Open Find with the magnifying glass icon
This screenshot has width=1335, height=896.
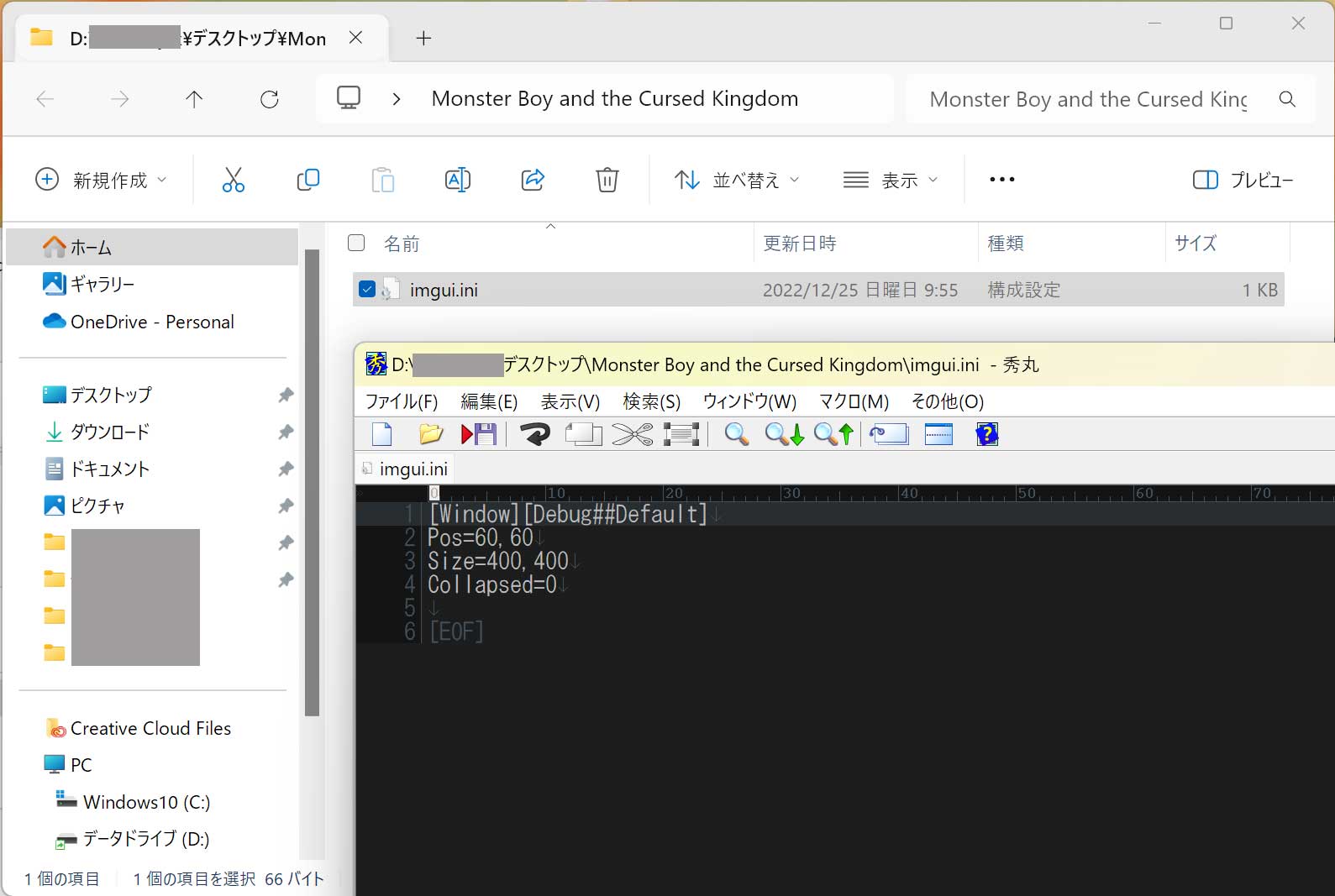coord(736,434)
